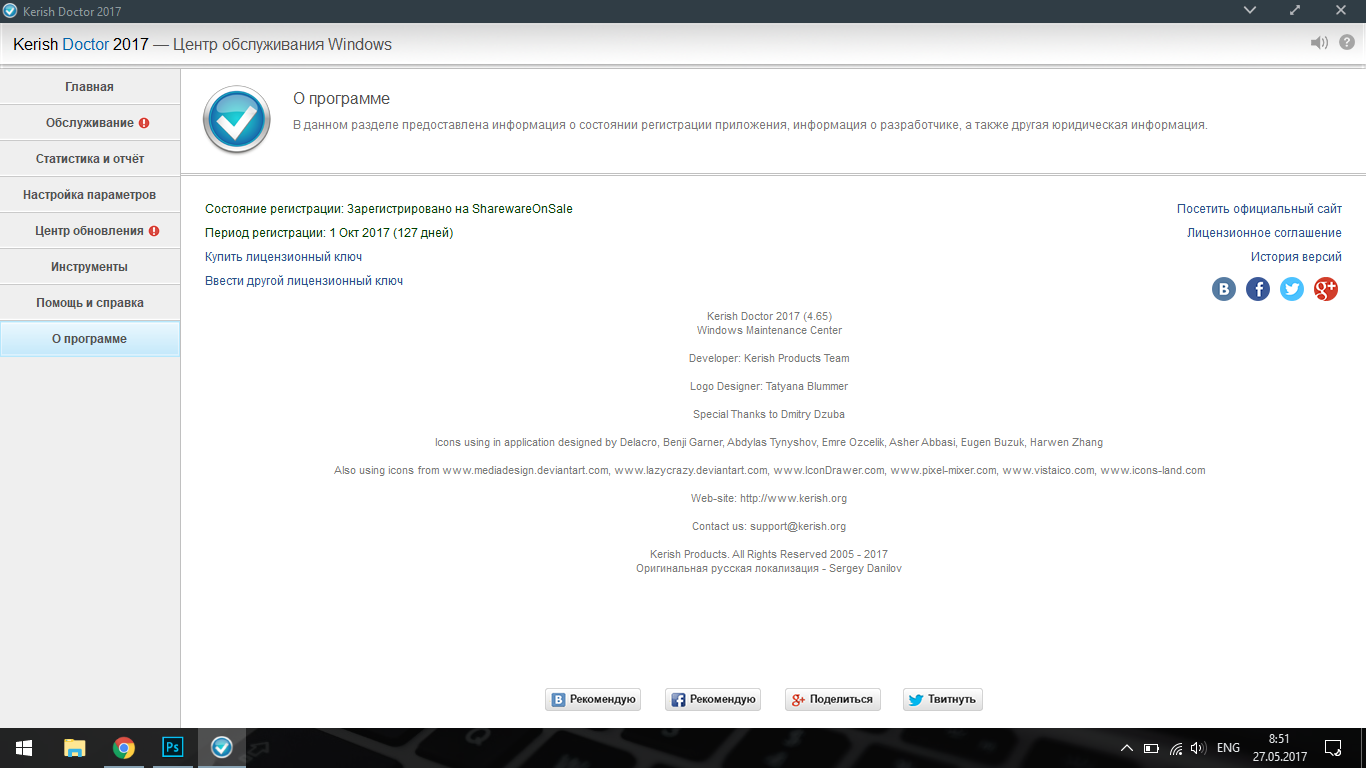Viewport: 1366px width, 768px height.
Task: Click the http://www.kerish.org web-site text
Action: coord(793,498)
